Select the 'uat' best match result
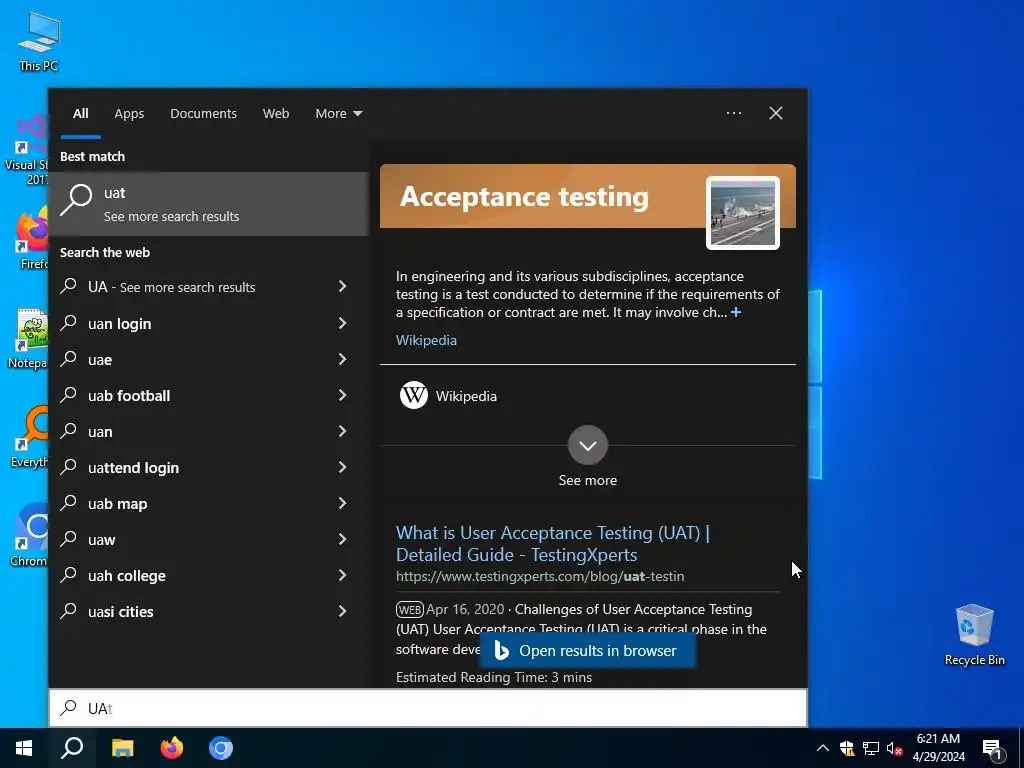 (x=209, y=204)
